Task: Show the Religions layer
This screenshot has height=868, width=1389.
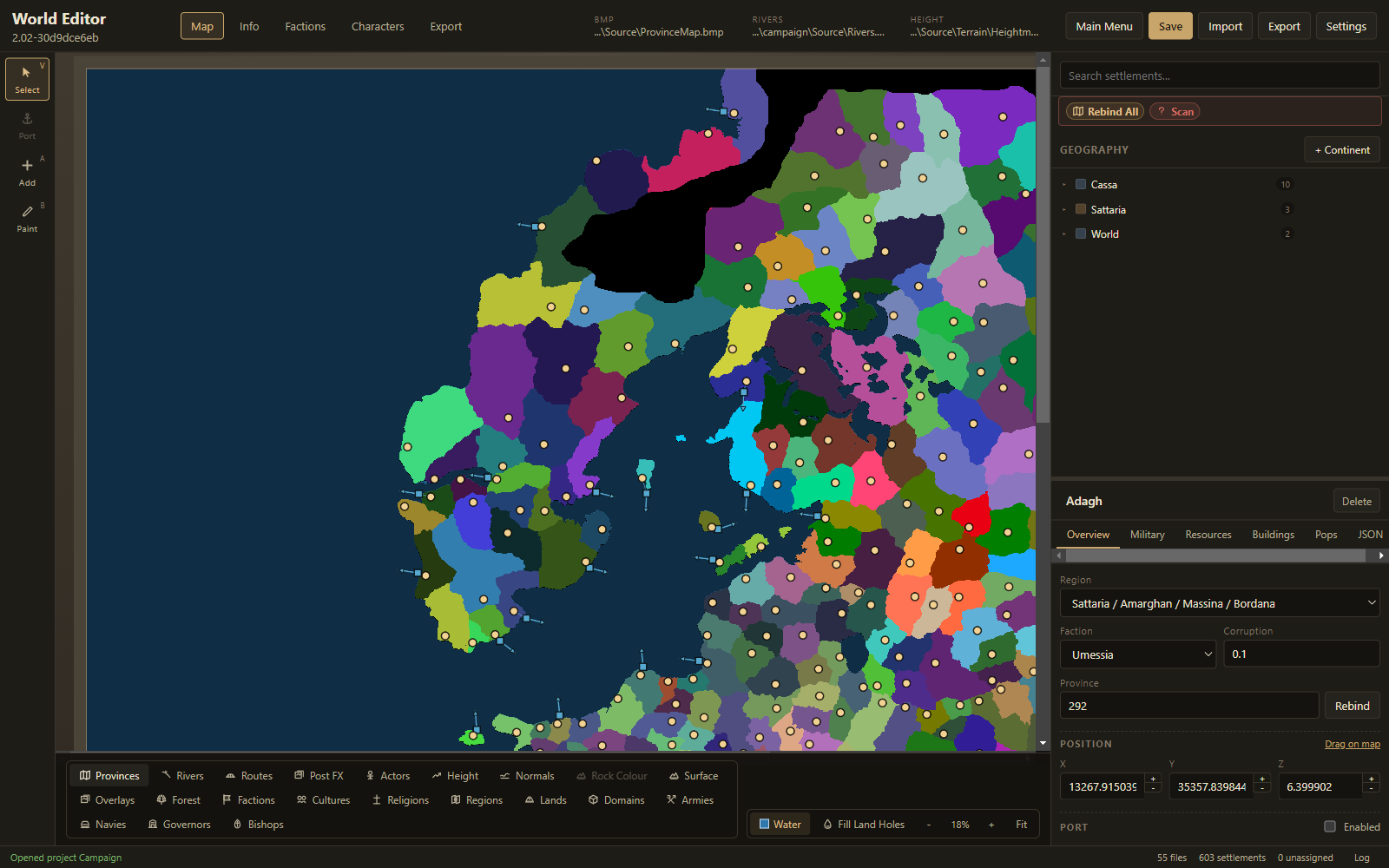Action: tap(400, 799)
